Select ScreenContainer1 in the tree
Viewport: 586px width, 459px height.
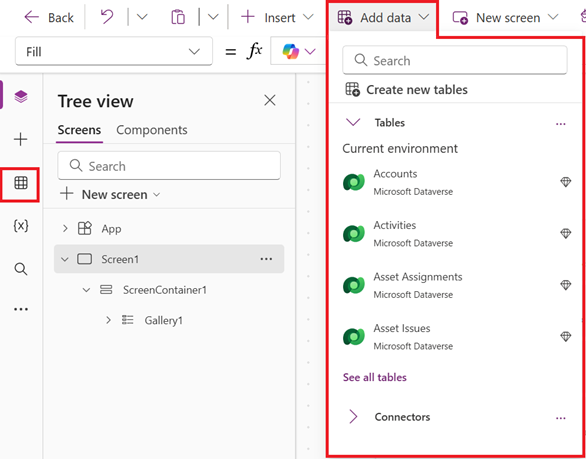pyautogui.click(x=164, y=290)
